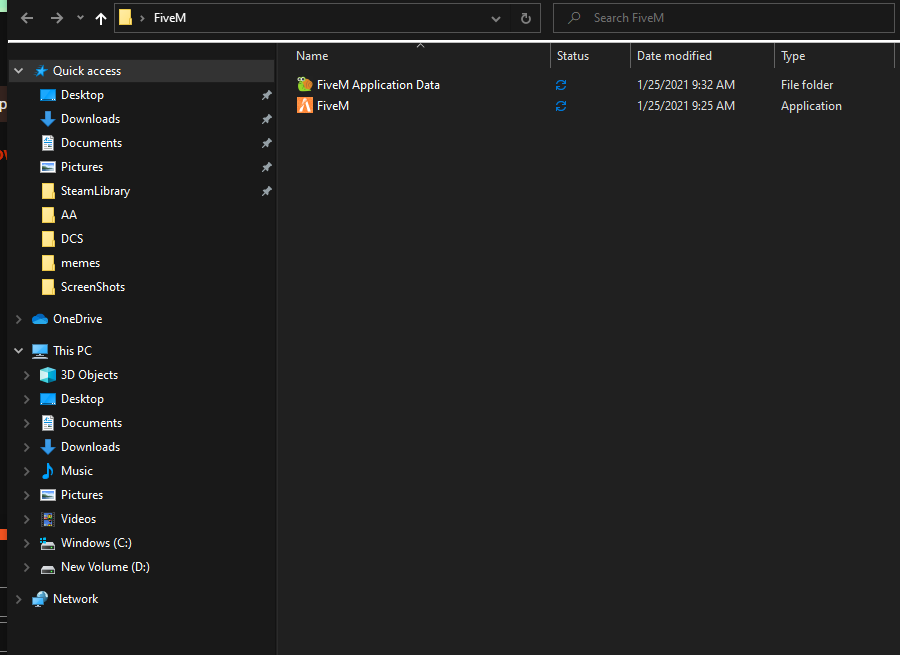The image size is (900, 655).
Task: Sort files by Date modified column
Action: point(674,56)
